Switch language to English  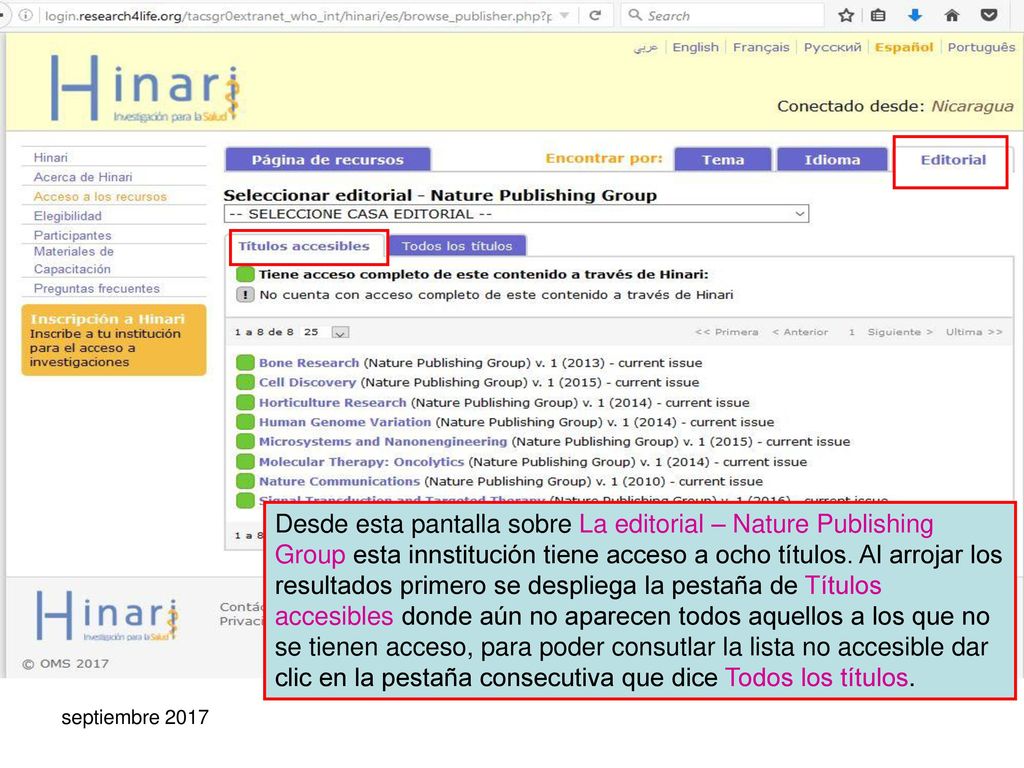click(x=696, y=47)
